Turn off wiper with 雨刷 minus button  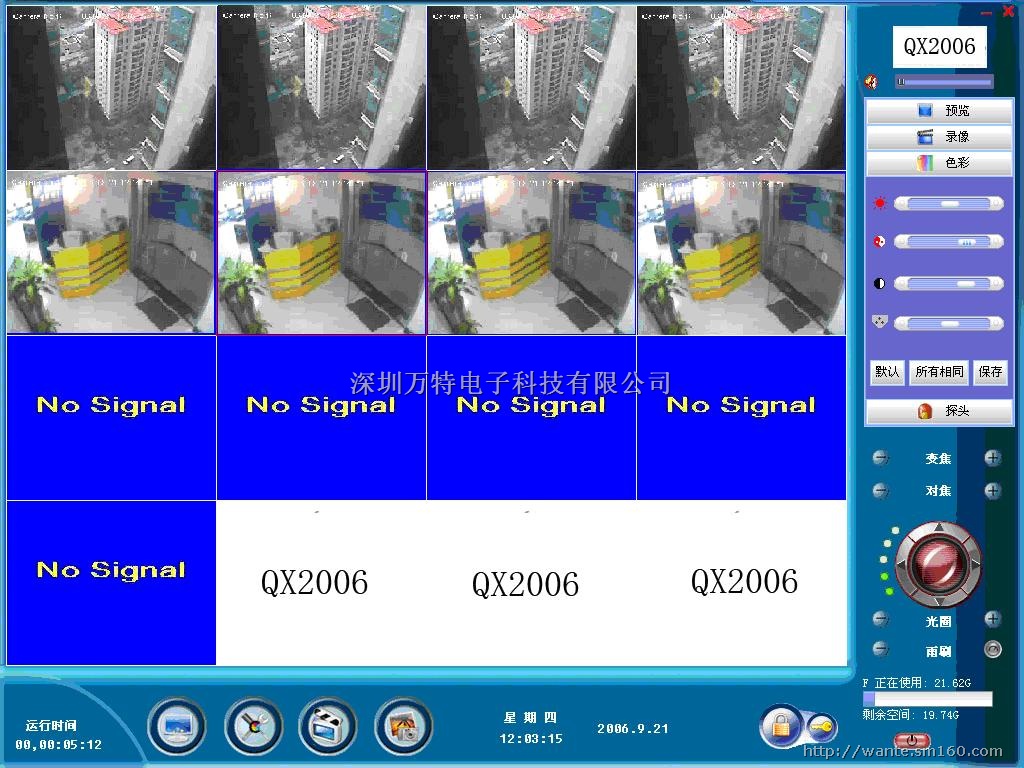point(880,650)
